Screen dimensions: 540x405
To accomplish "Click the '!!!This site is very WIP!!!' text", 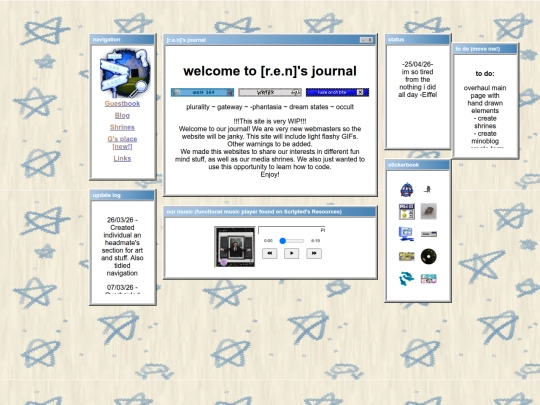I will tap(270, 121).
